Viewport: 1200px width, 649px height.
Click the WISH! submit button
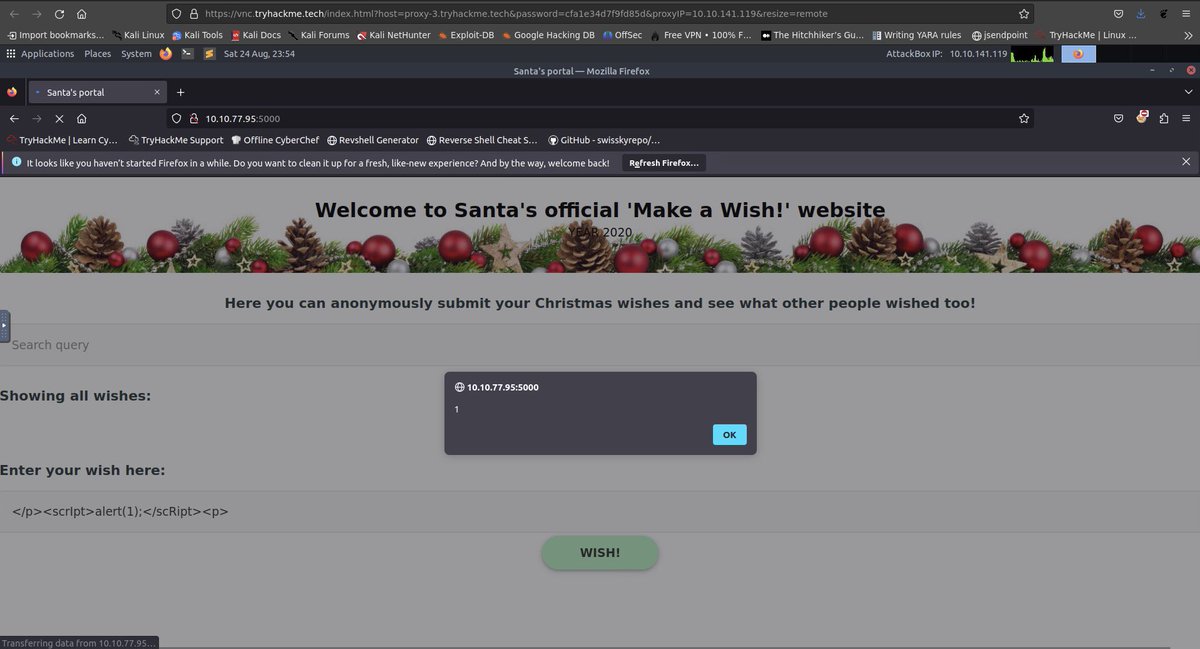click(x=600, y=553)
